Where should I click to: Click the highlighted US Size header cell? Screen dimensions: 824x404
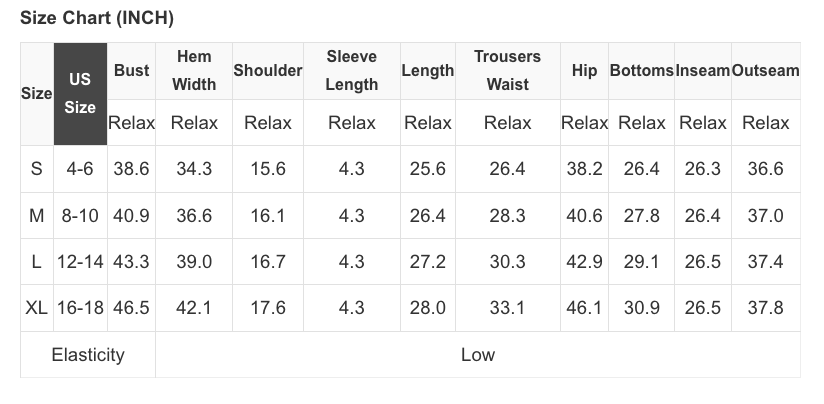80,93
